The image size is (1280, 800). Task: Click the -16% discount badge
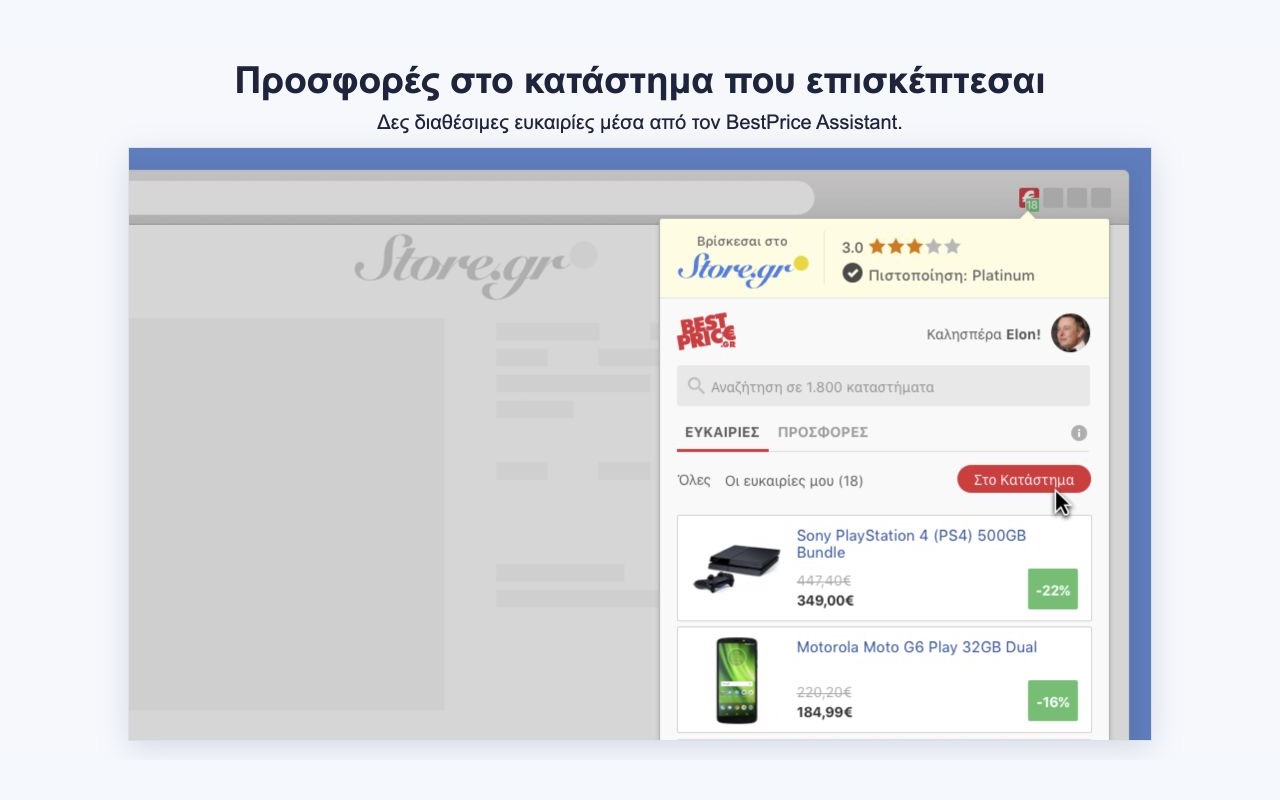click(x=1053, y=701)
